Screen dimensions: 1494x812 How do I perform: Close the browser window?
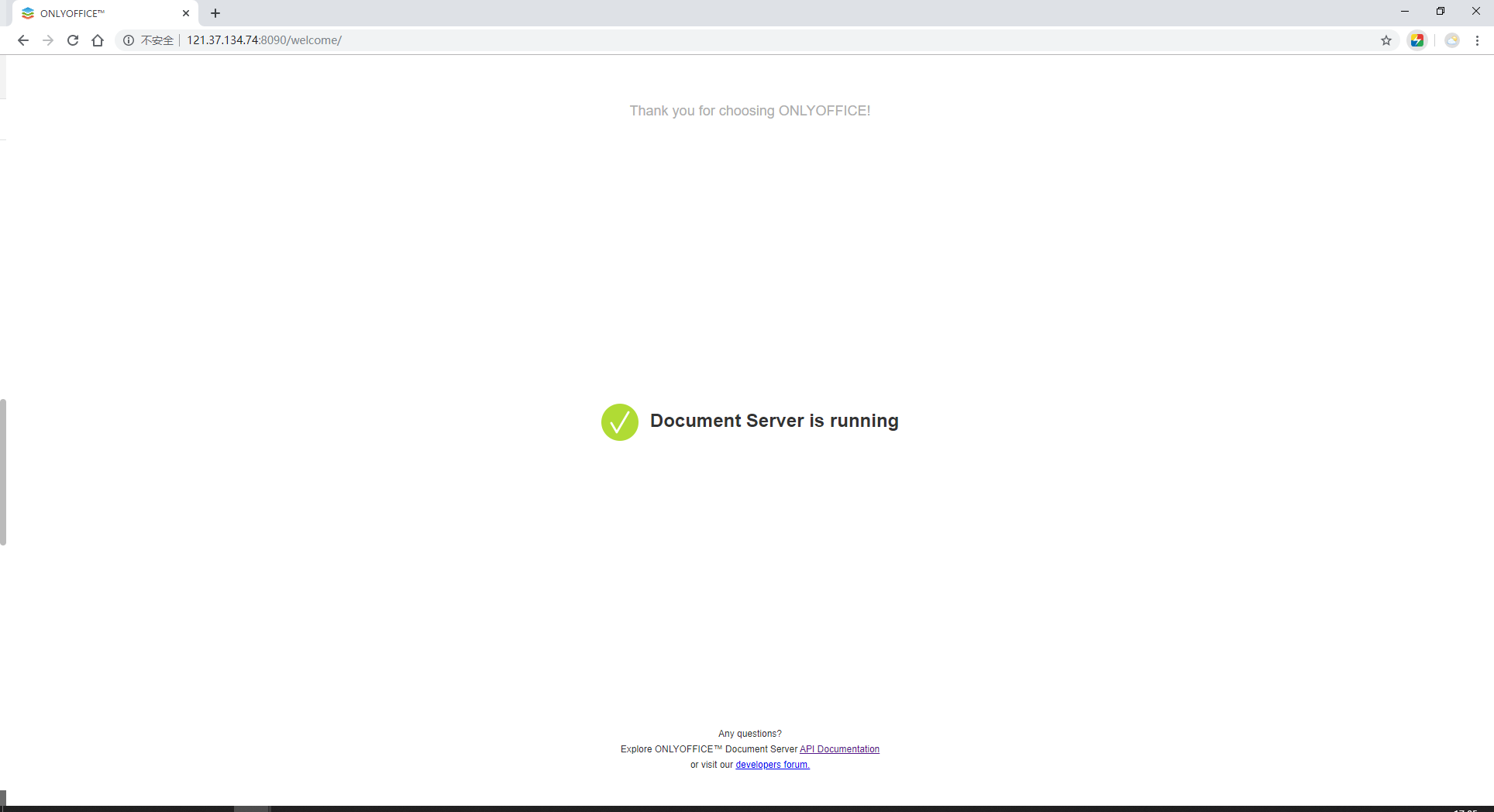click(x=1476, y=12)
